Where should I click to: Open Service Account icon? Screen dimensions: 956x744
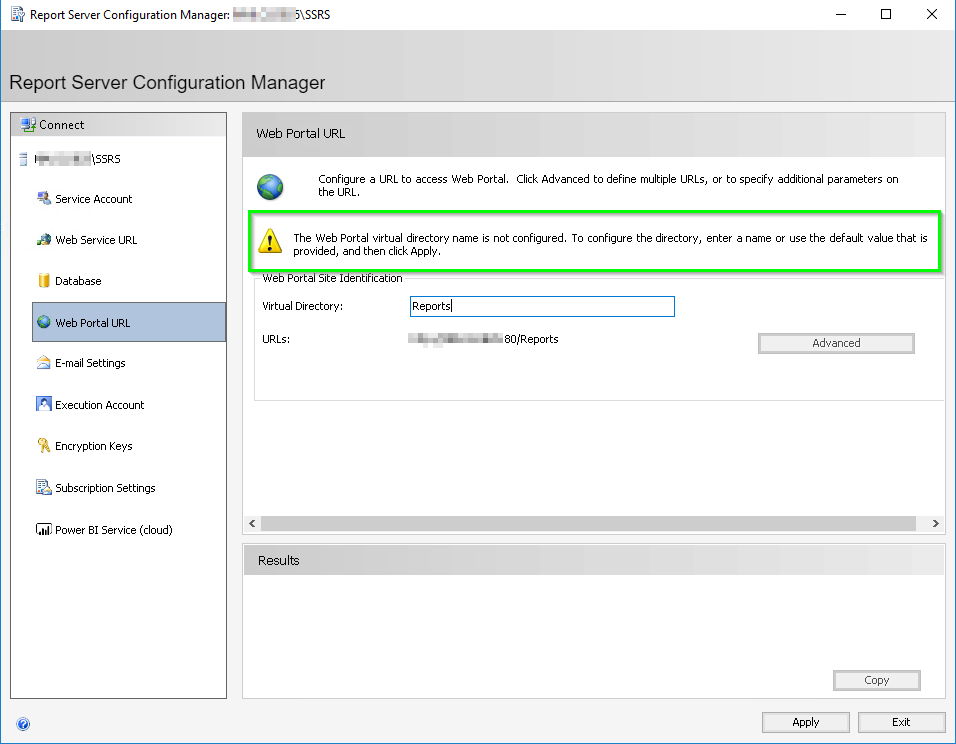pos(44,198)
